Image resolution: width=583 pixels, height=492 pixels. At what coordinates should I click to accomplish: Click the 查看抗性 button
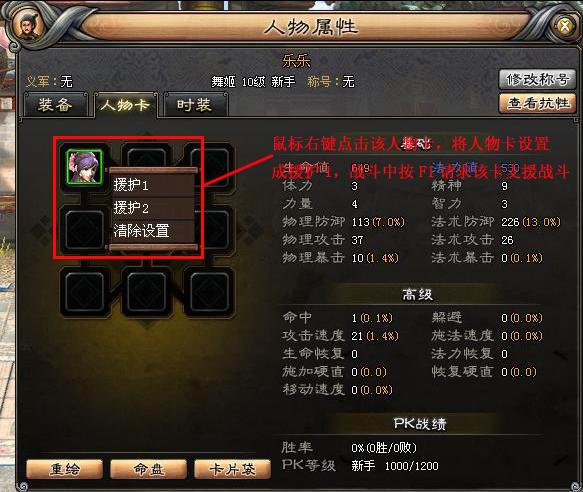(x=537, y=103)
